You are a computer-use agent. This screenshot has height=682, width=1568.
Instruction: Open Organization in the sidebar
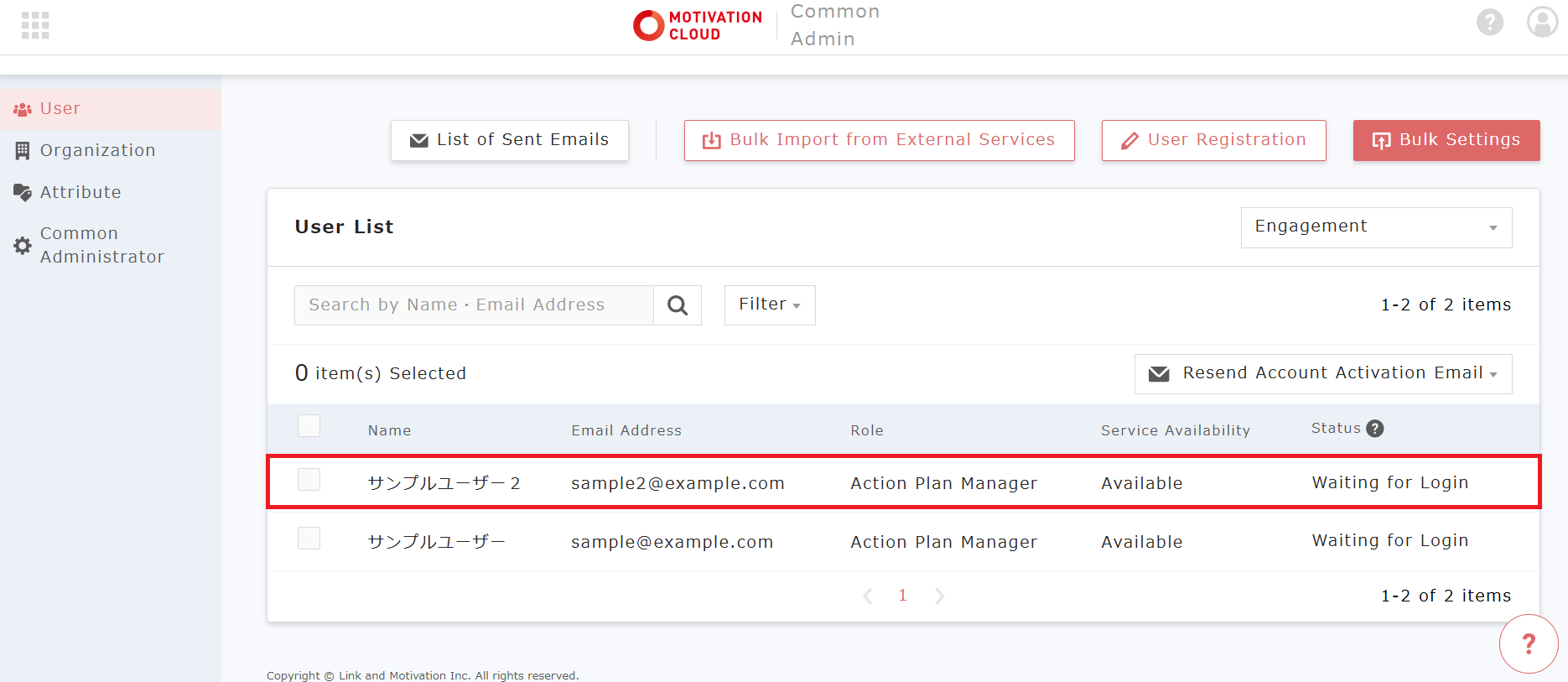(x=97, y=150)
